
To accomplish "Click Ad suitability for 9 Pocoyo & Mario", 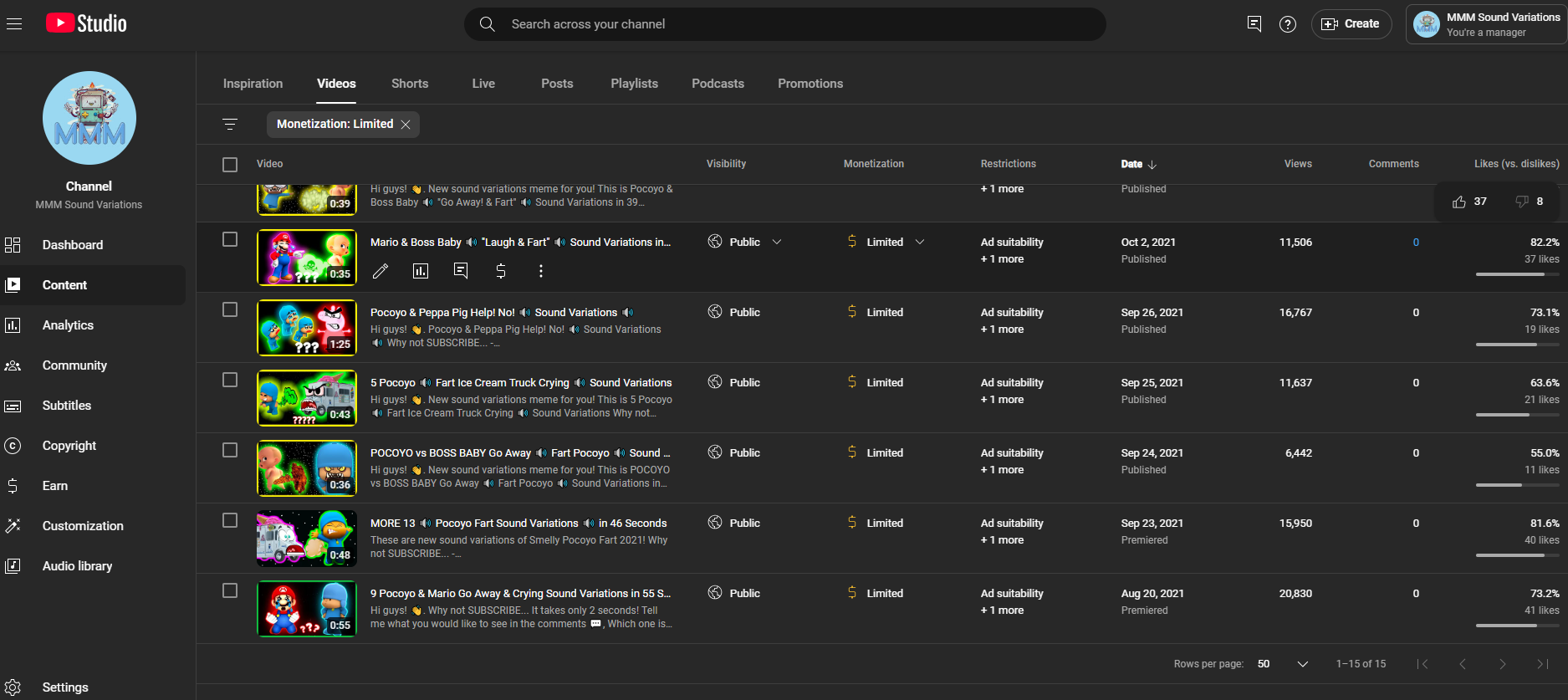I will click(x=1012, y=594).
